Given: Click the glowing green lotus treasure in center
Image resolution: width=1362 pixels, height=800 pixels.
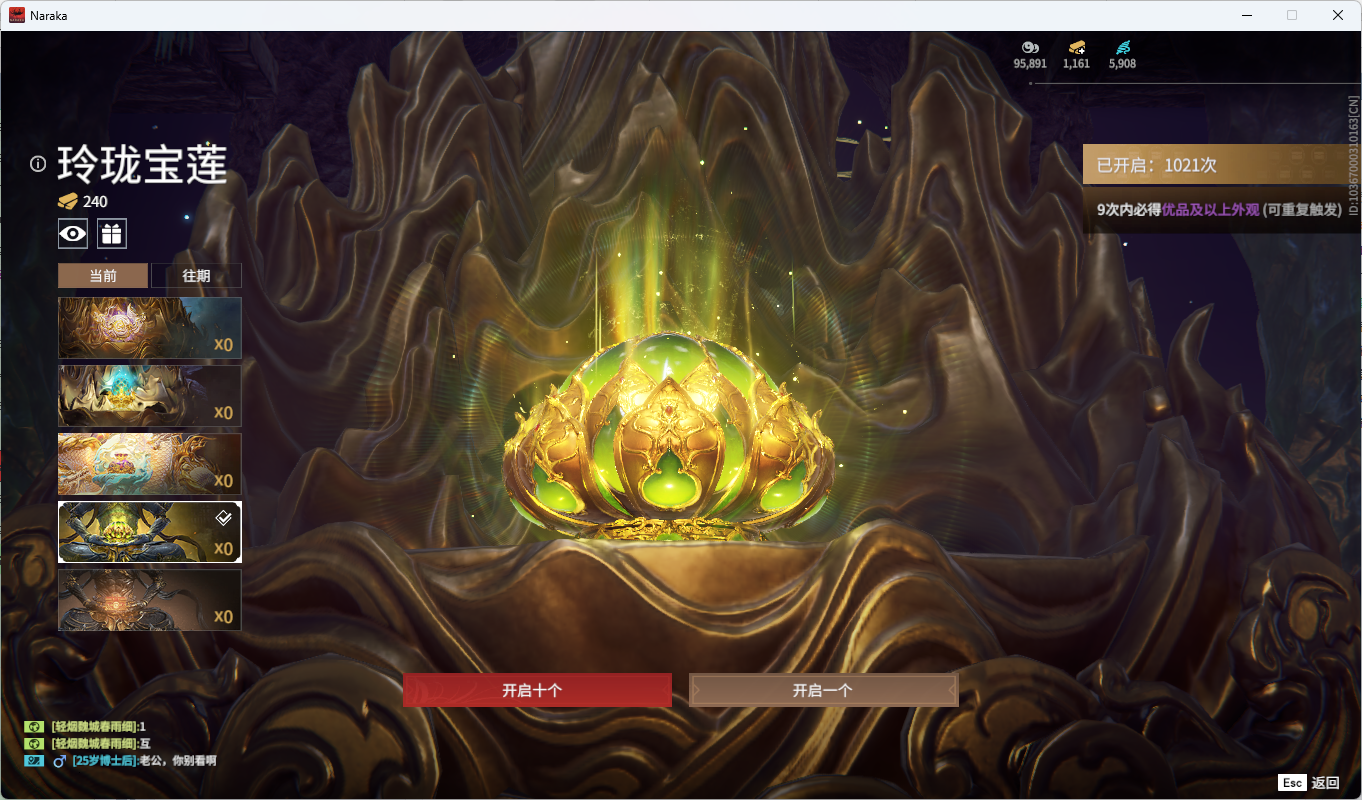Looking at the screenshot, I should pos(669,438).
